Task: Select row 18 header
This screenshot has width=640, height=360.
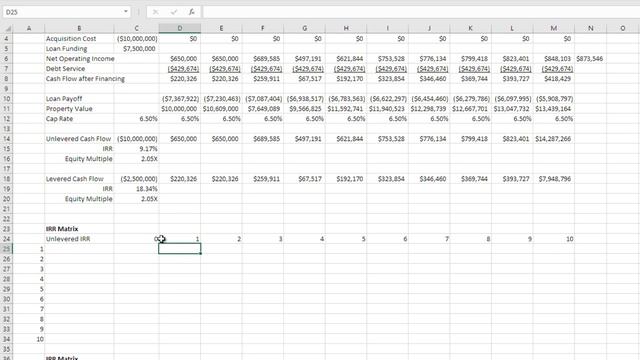Action: 7,179
